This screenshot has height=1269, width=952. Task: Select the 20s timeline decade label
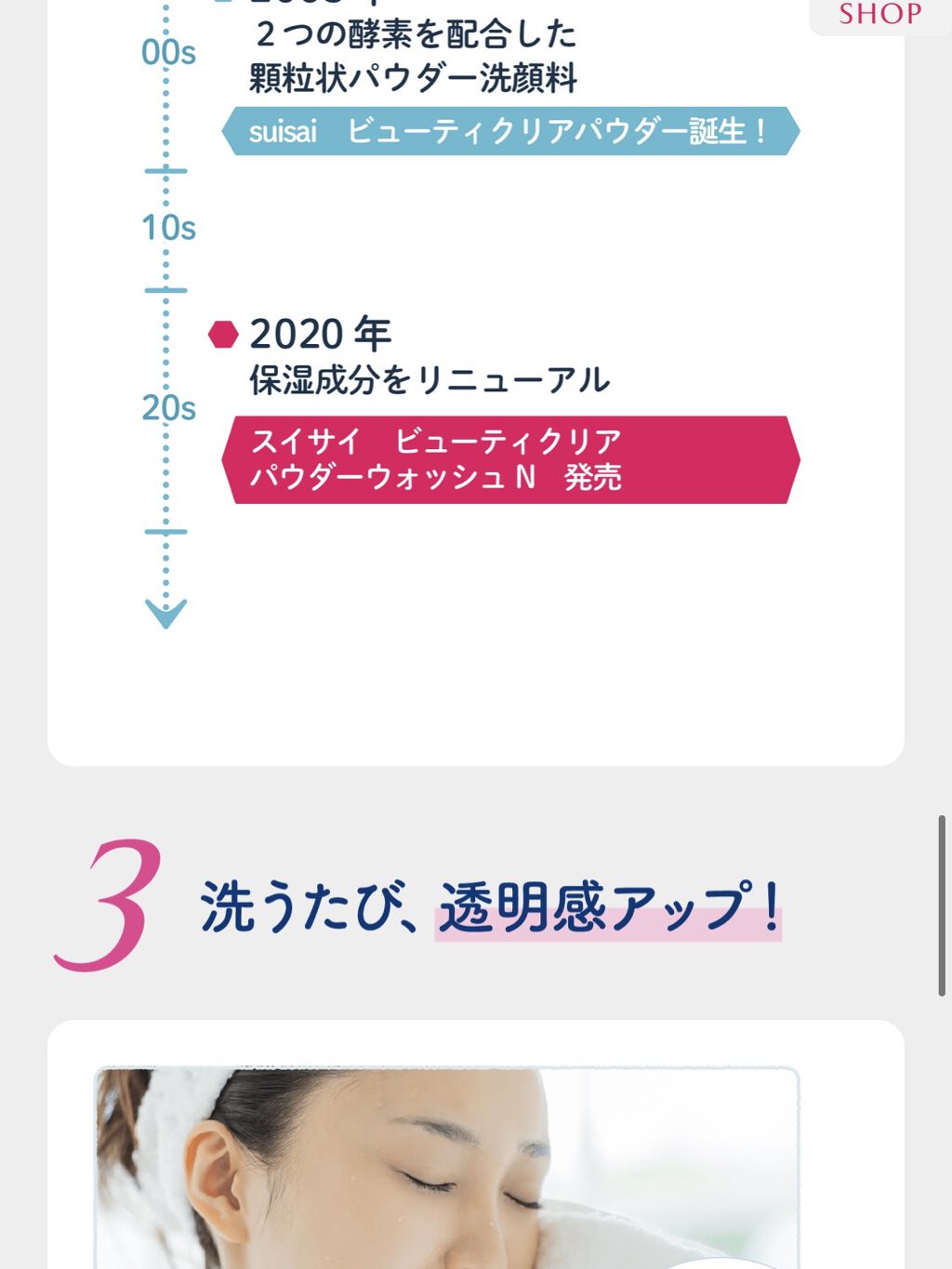pos(168,408)
